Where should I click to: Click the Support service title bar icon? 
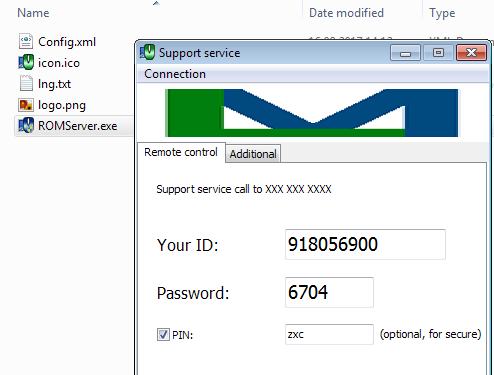point(147,52)
